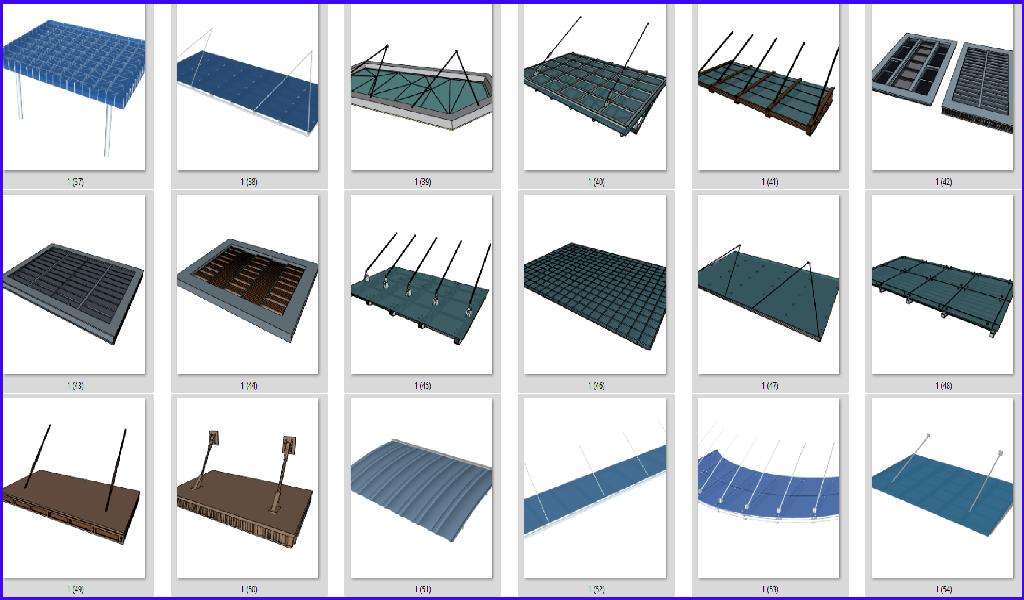Click thumbnail 1 (50) brown canopy with wall plates

click(x=247, y=488)
